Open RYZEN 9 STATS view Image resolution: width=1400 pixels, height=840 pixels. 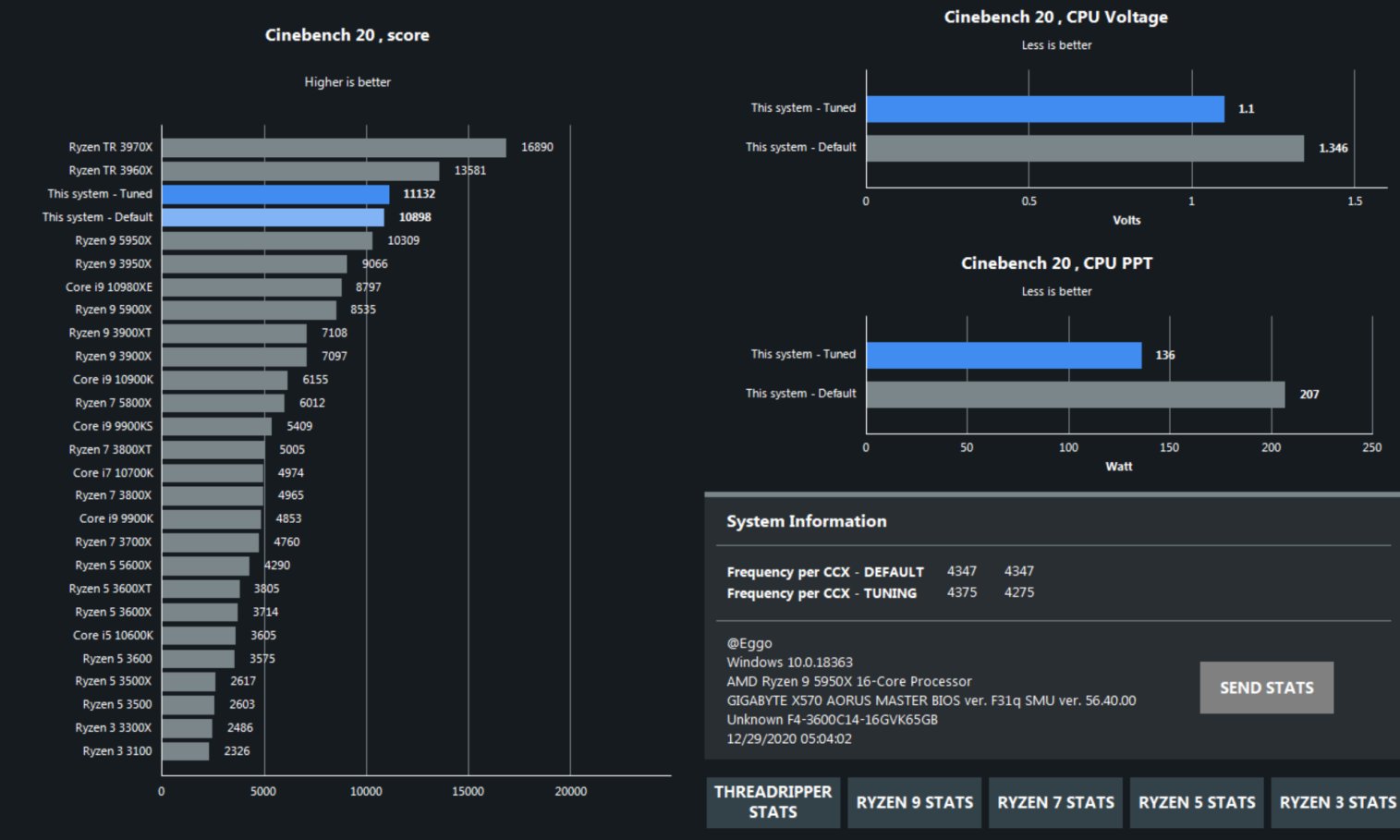[x=914, y=802]
